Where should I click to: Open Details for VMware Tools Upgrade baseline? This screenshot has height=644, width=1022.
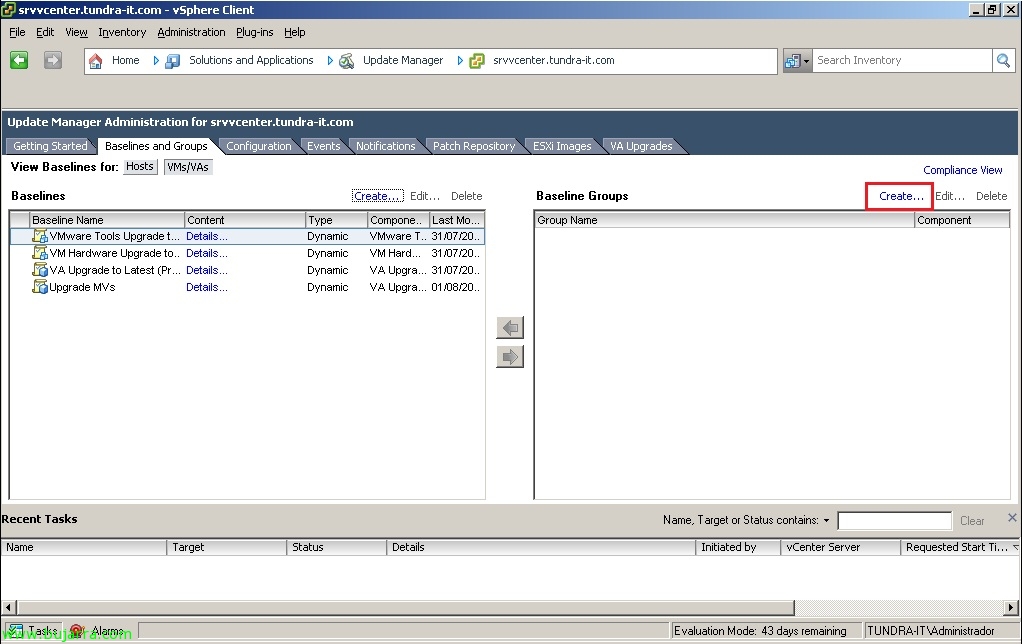pyautogui.click(x=207, y=236)
